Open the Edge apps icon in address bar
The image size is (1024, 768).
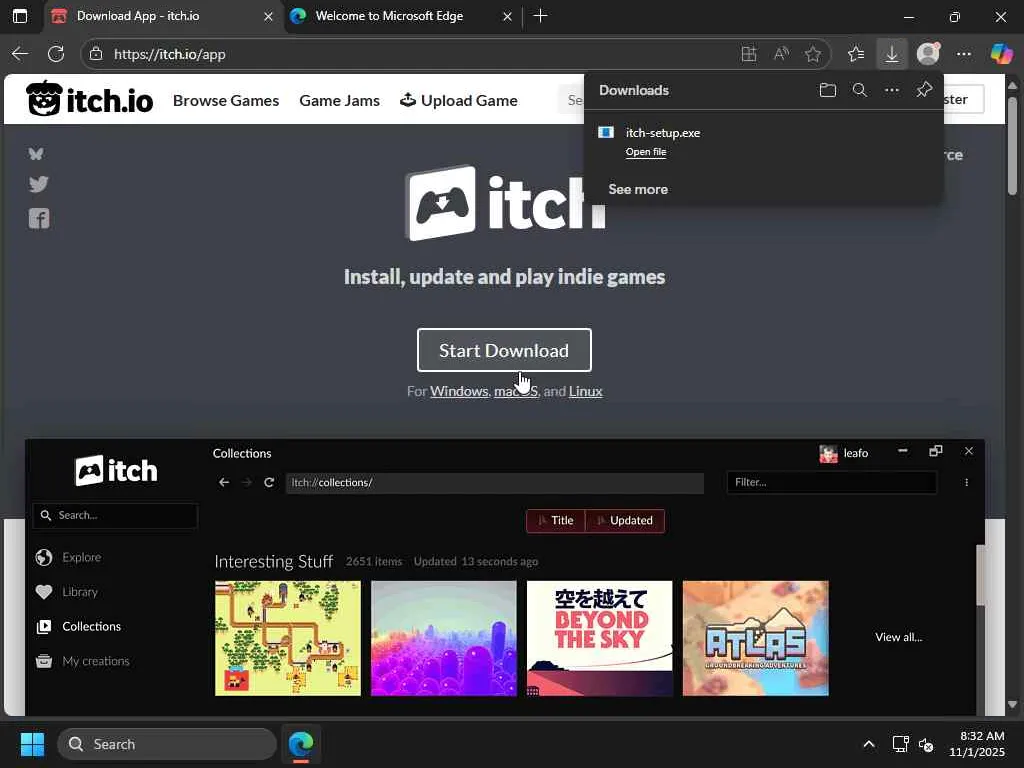[749, 54]
